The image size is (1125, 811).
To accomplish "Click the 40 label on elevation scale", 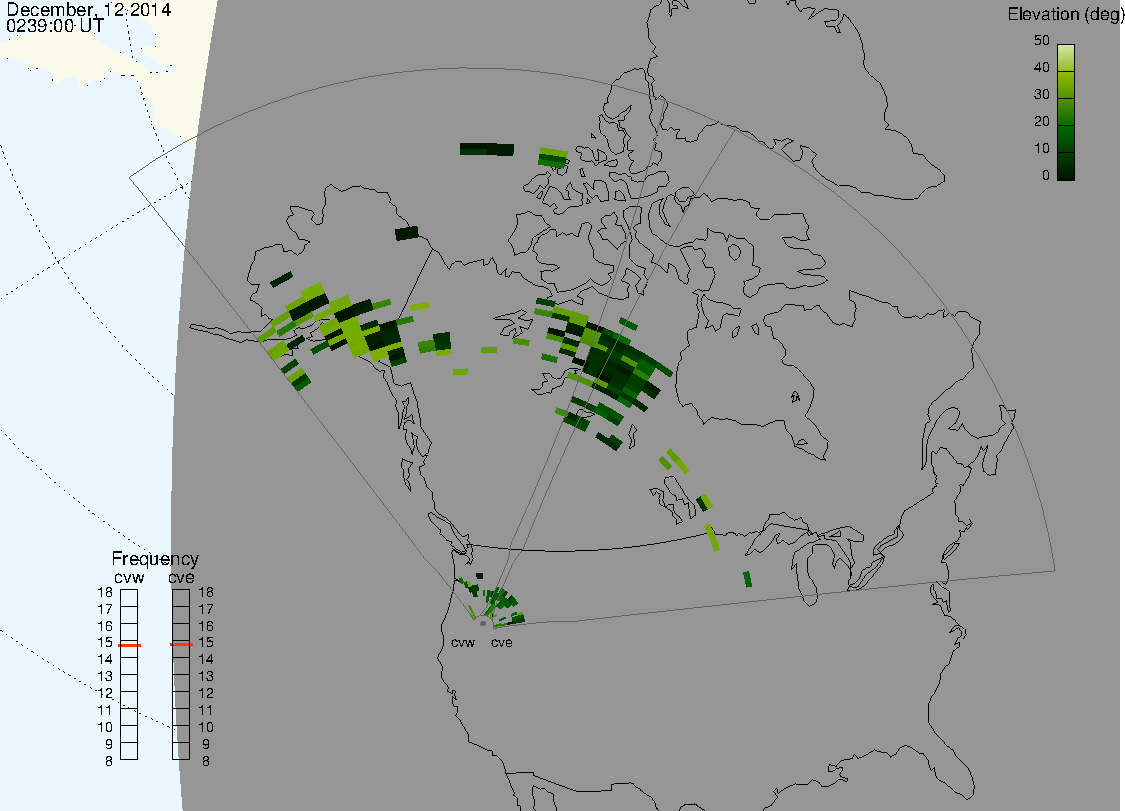I will [x=1042, y=67].
